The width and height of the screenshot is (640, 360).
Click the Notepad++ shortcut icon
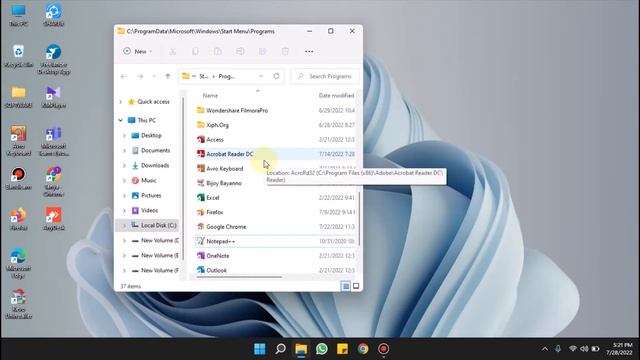tap(200, 241)
